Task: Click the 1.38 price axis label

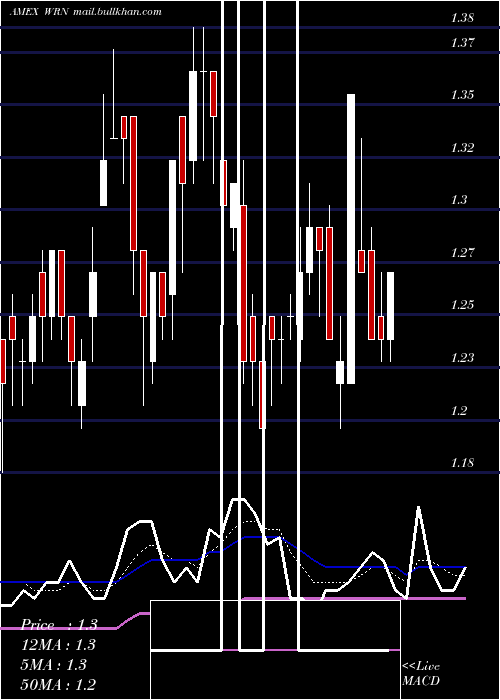Action: point(462,18)
